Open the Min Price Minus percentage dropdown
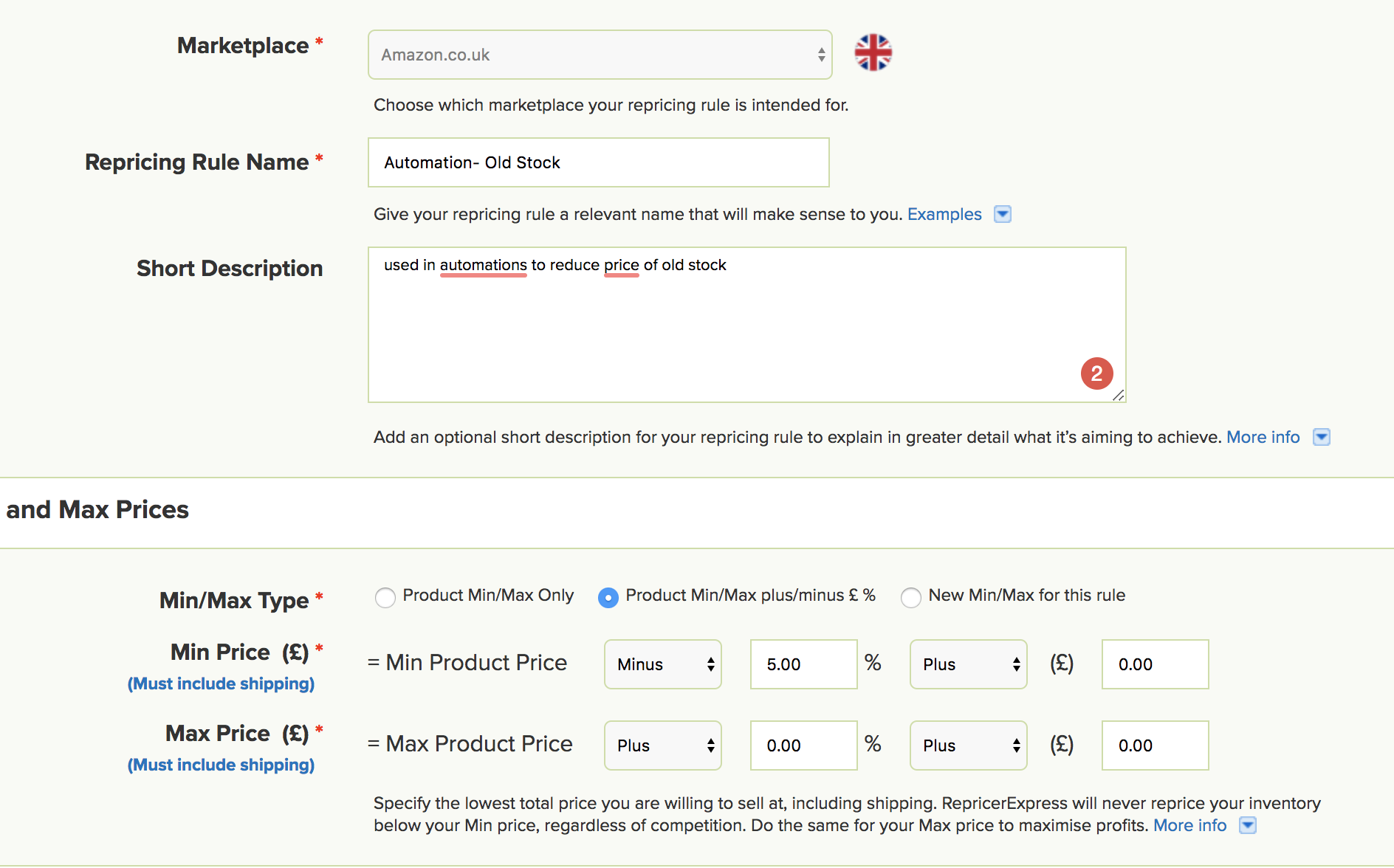 (x=662, y=664)
